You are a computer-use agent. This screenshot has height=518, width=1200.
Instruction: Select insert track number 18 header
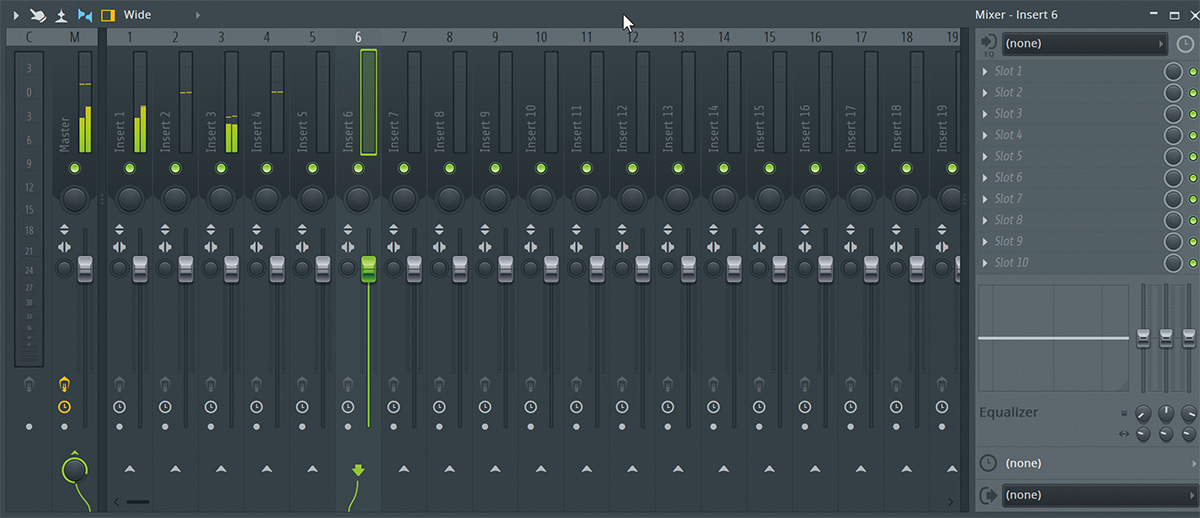(906, 37)
